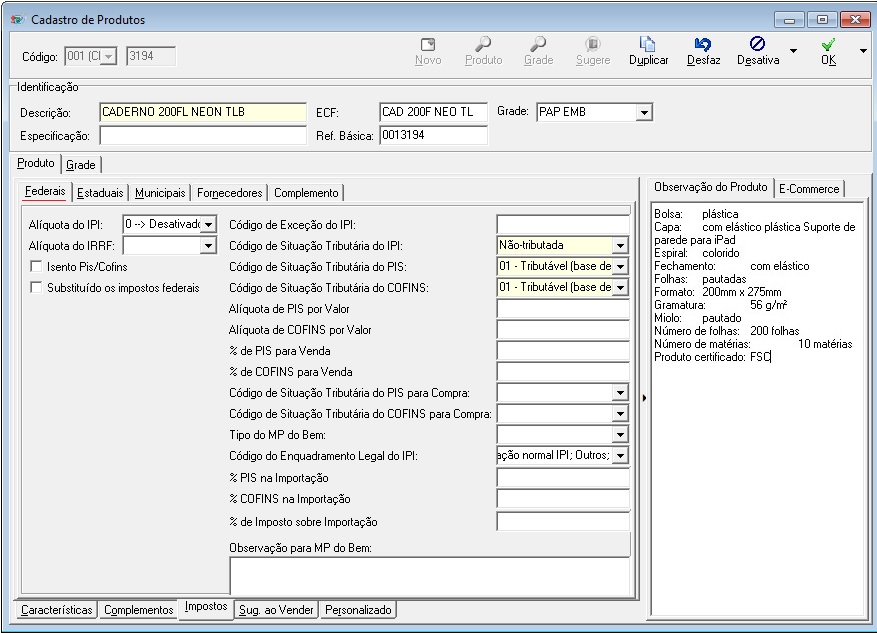Go to the Complementos bottom tab
877x633 pixels.
click(139, 610)
